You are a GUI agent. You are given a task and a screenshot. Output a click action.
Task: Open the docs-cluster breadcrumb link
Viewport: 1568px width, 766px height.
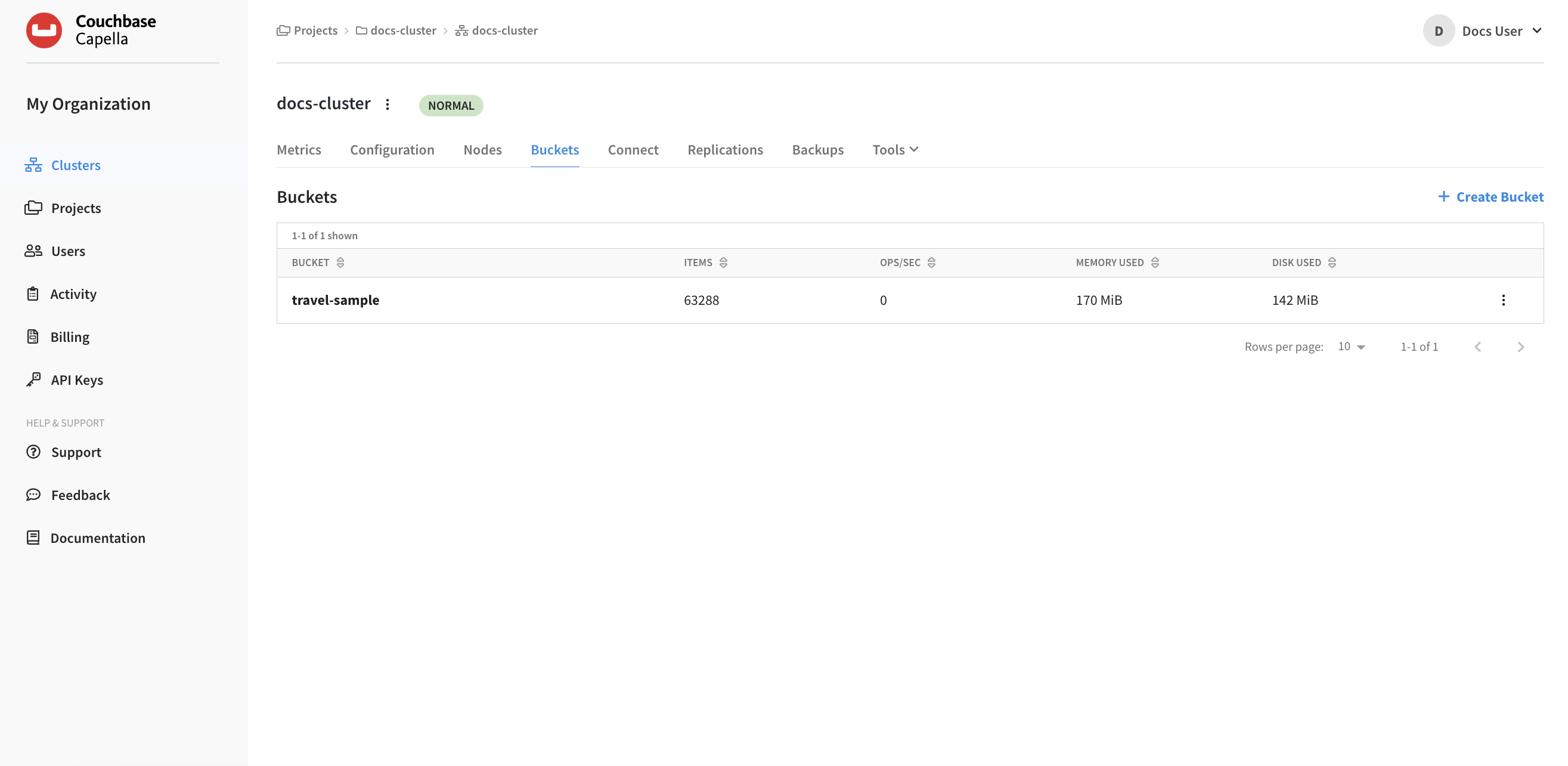[403, 30]
